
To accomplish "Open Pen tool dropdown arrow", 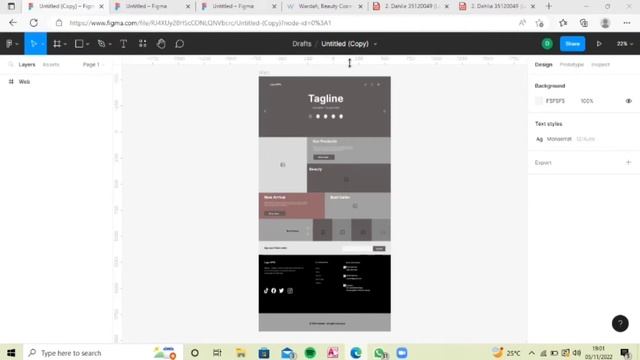I will 110,44.
